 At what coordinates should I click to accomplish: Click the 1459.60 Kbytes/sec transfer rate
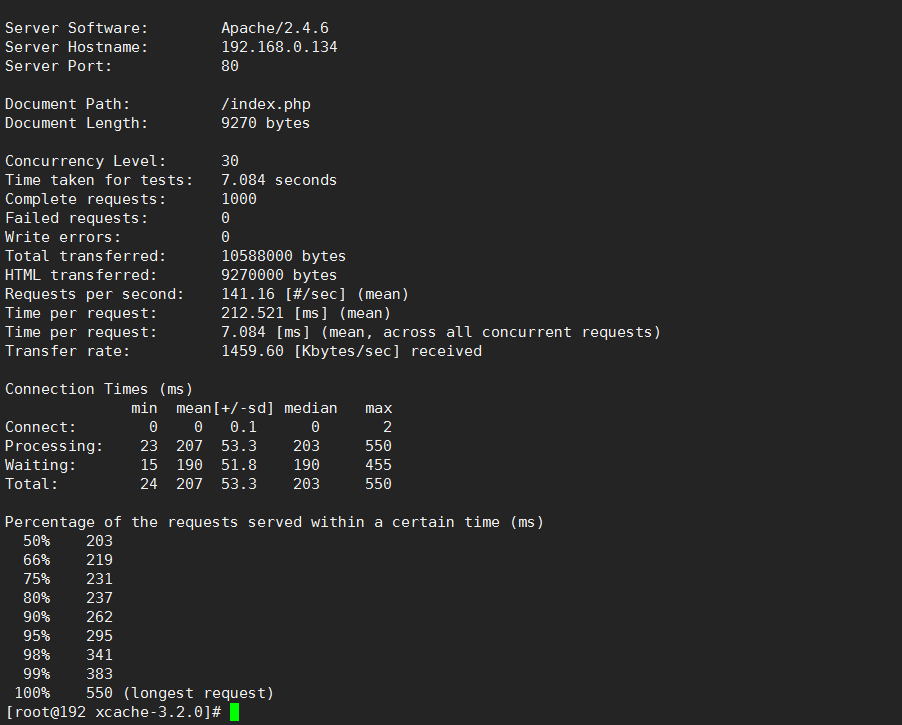pos(311,351)
